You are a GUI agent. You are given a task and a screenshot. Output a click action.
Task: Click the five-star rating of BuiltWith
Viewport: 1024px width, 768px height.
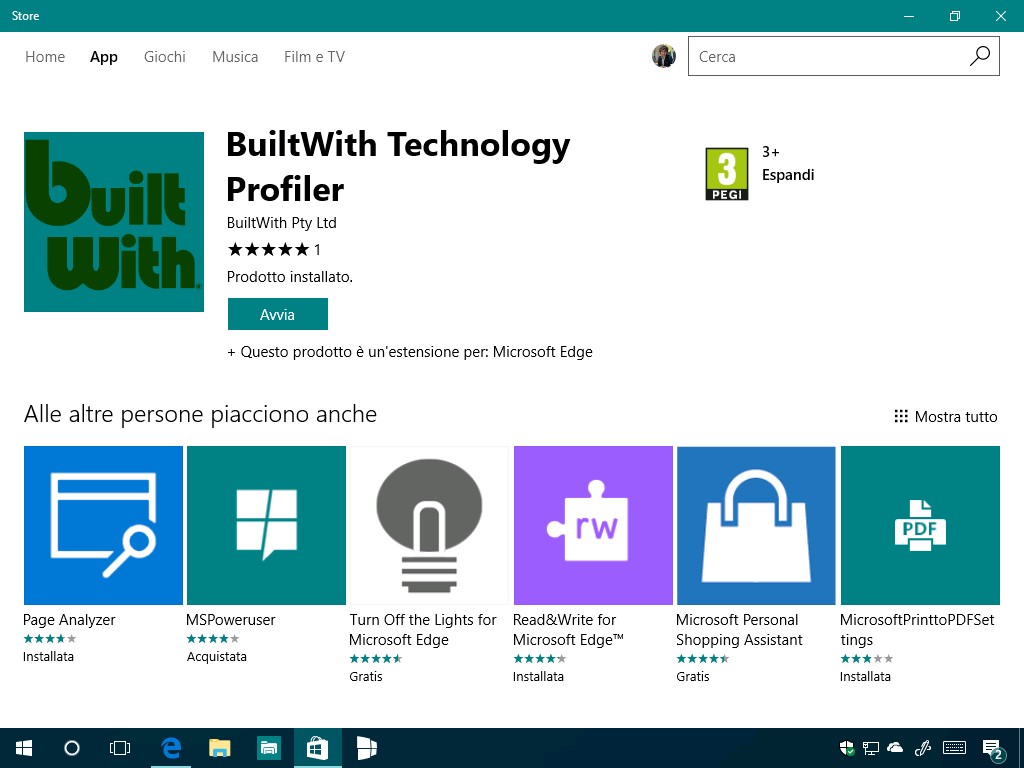268,249
